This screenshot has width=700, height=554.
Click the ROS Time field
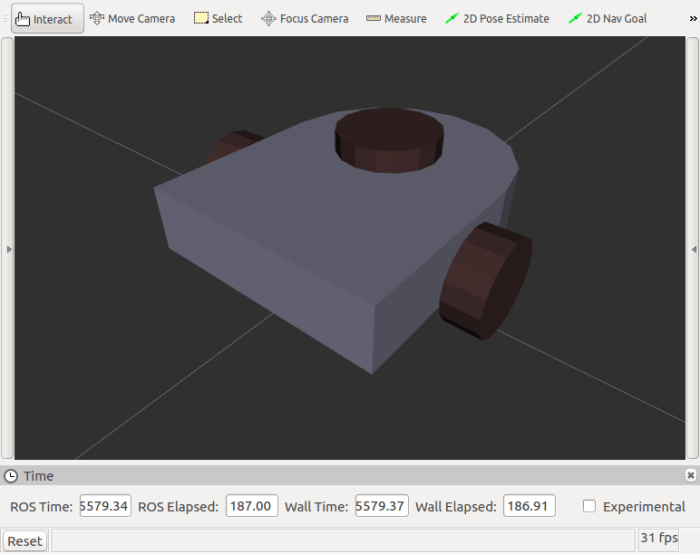point(105,507)
